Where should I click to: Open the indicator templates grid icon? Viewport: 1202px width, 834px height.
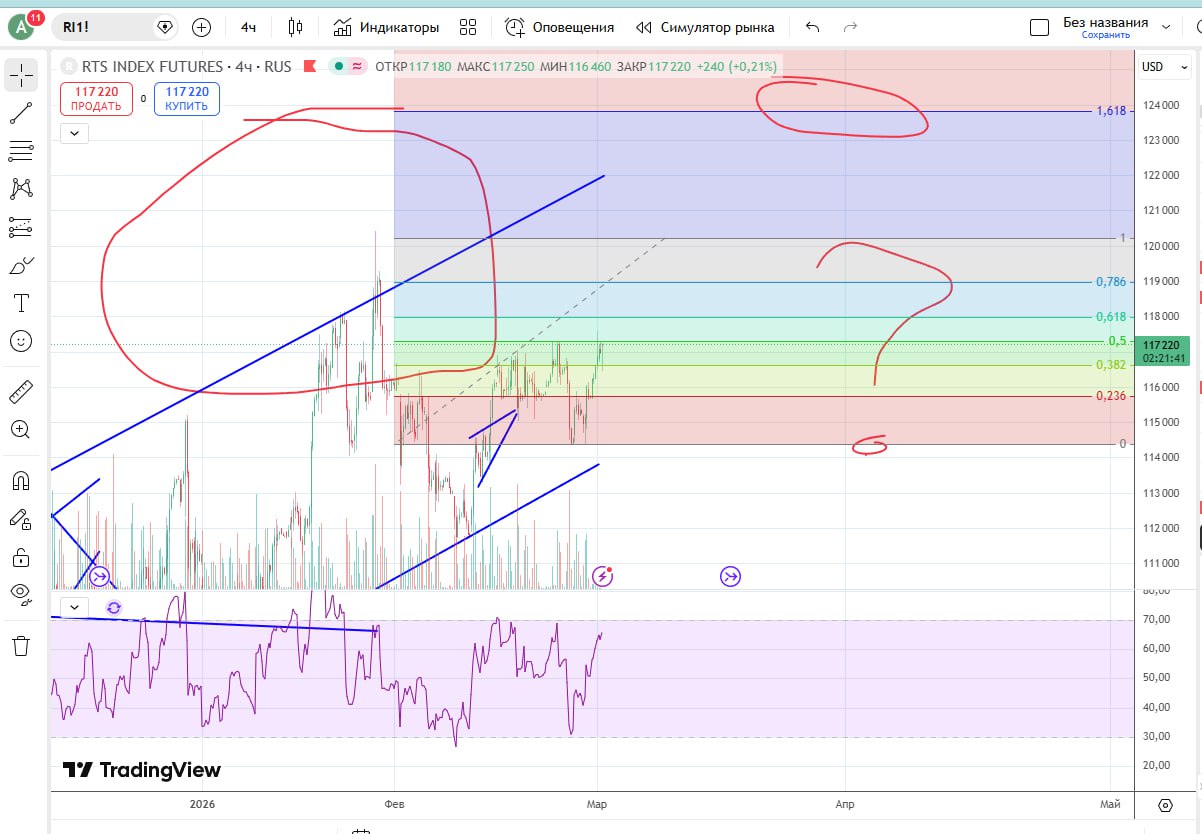[x=468, y=27]
